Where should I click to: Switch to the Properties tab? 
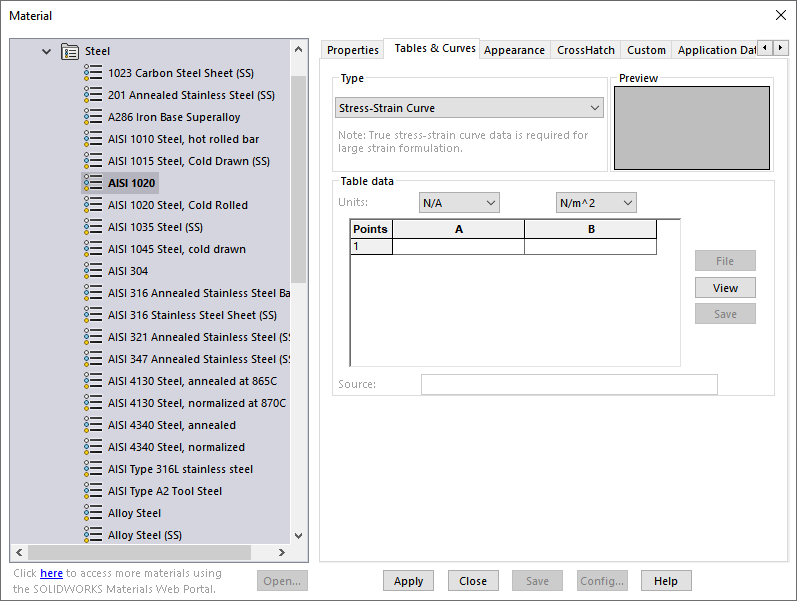click(x=352, y=50)
